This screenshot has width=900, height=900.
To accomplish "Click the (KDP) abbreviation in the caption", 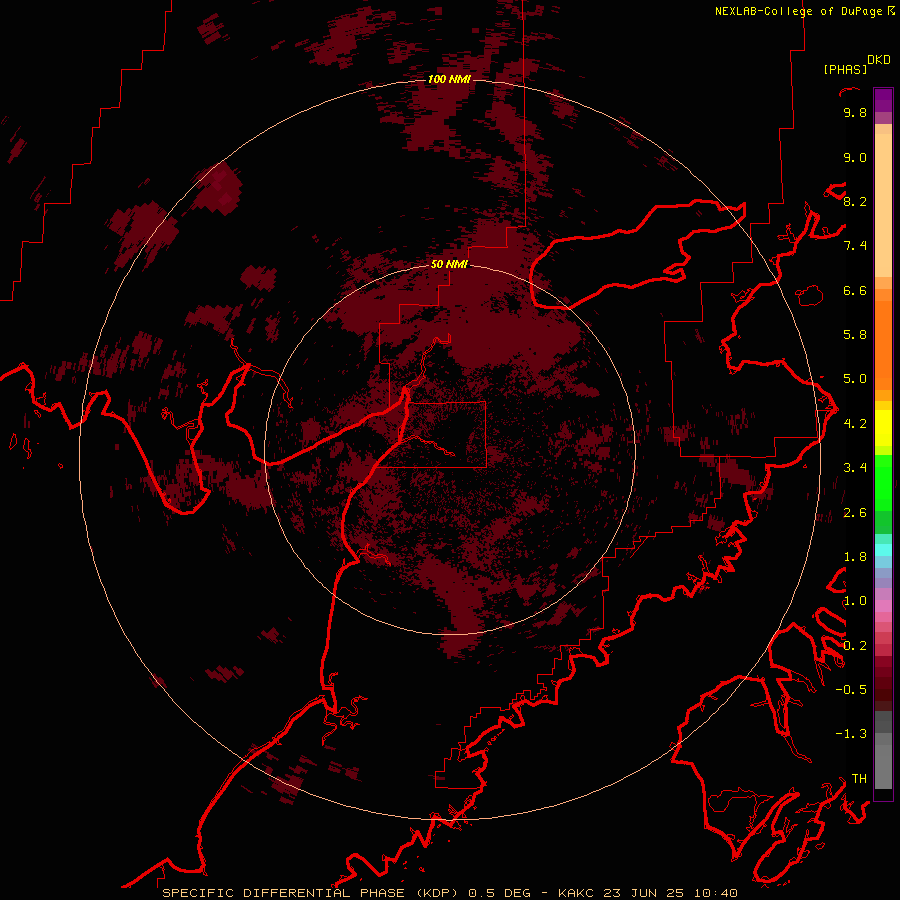I will 437,893.
